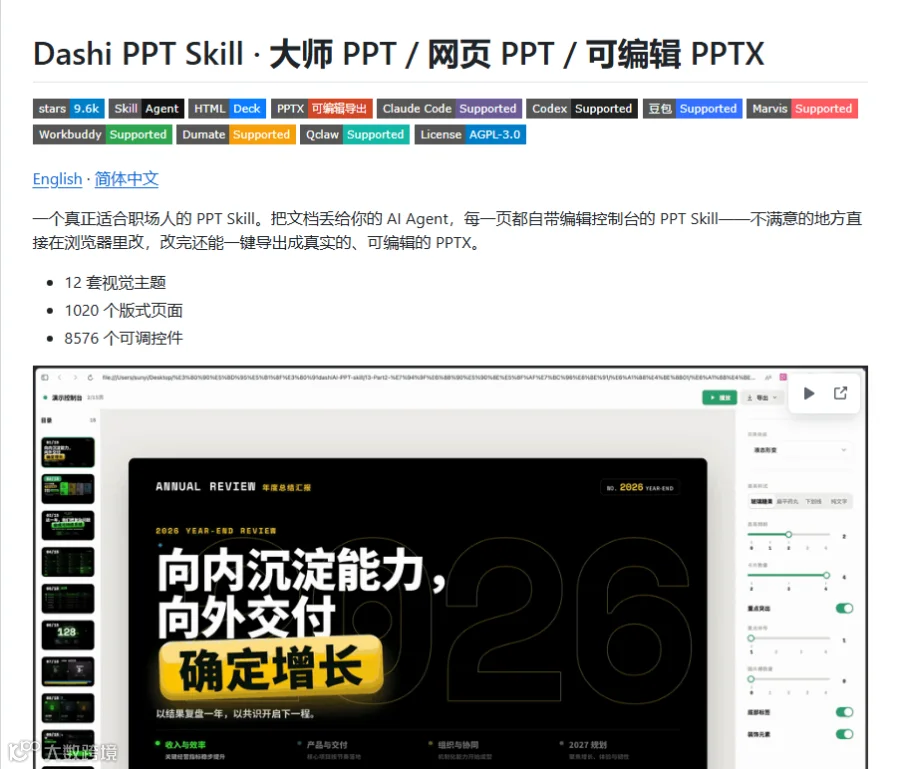Click the stars 9.6k badge

(x=69, y=108)
